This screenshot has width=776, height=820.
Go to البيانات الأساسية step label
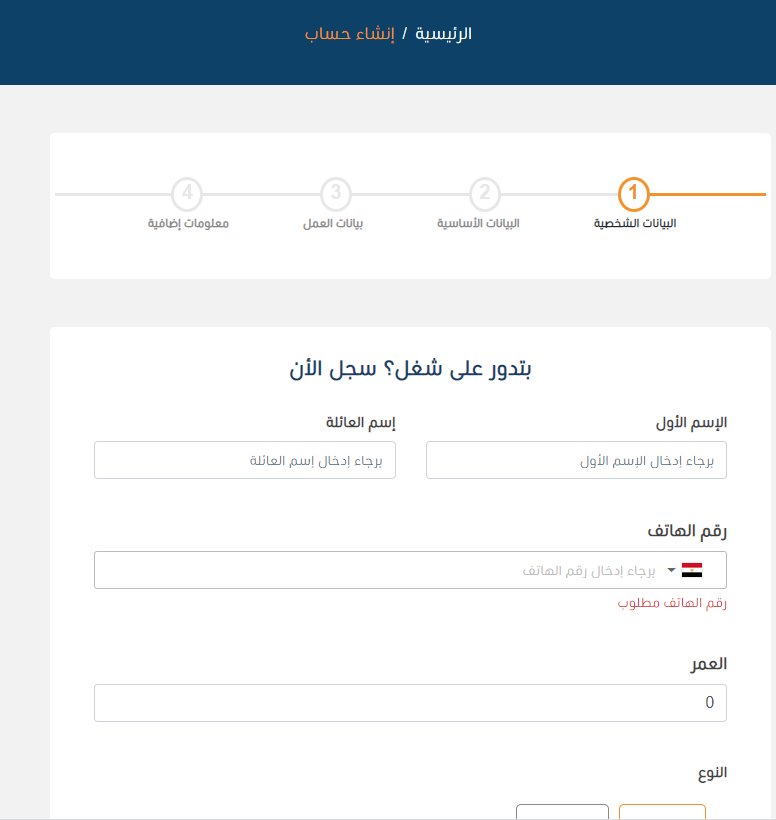pos(478,223)
